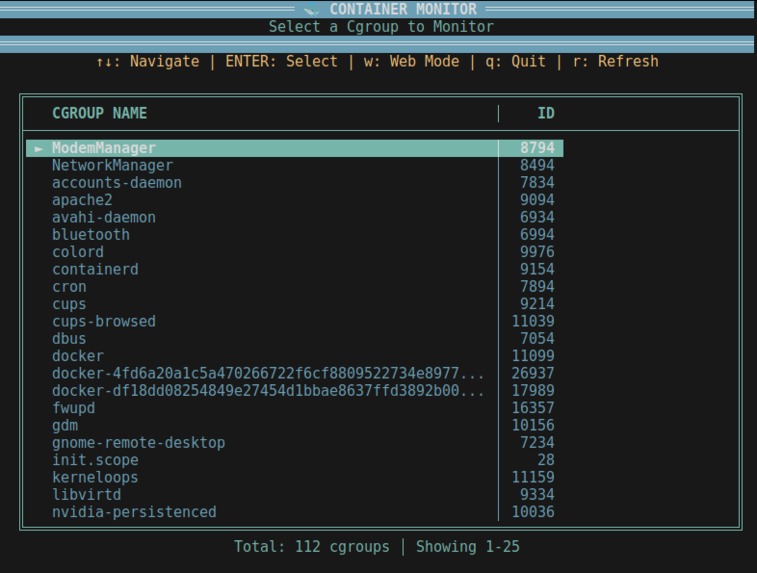757x573 pixels.
Task: Click the ID column header
Action: [x=546, y=113]
